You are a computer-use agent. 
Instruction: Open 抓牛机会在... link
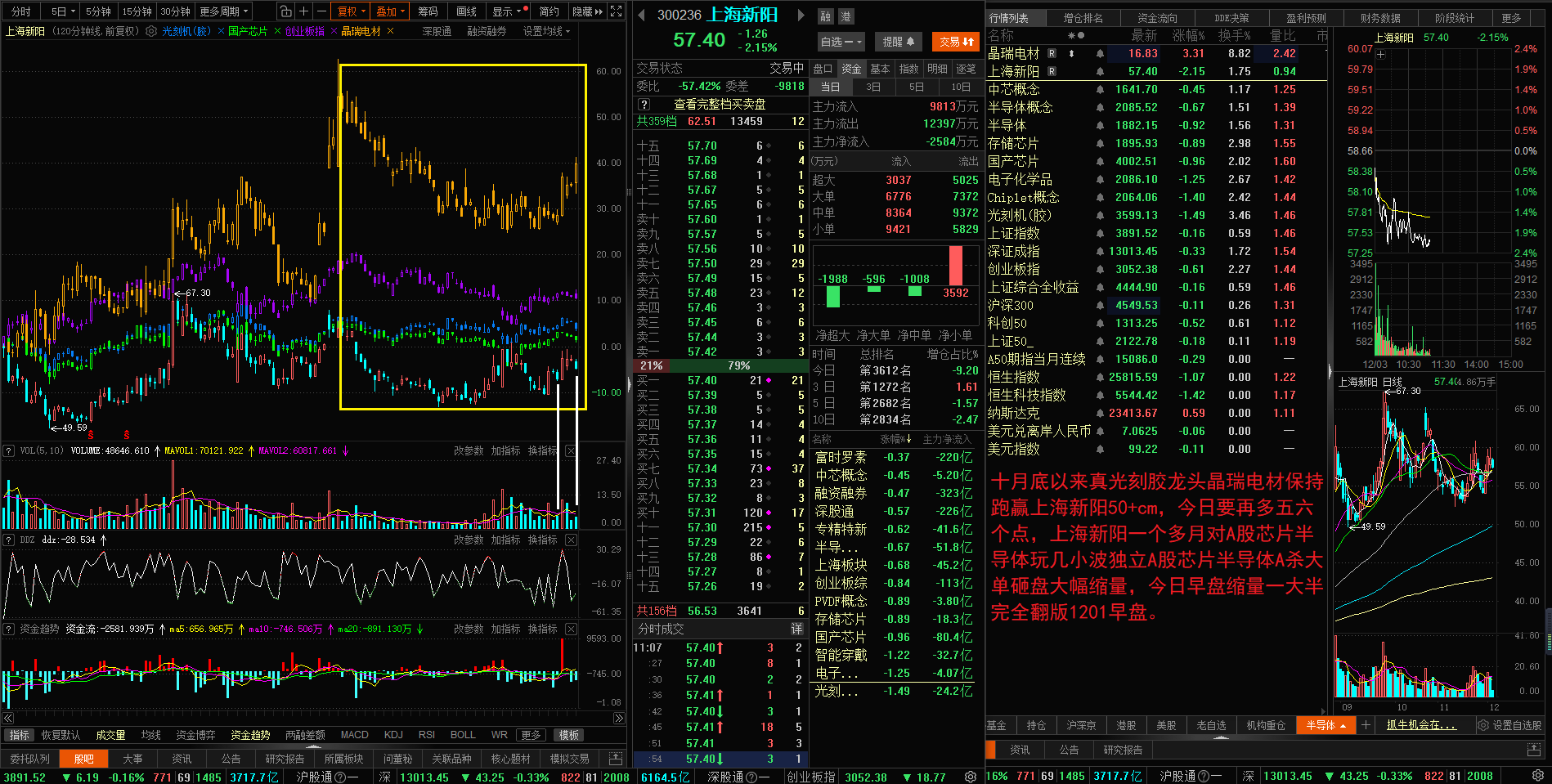click(1421, 725)
